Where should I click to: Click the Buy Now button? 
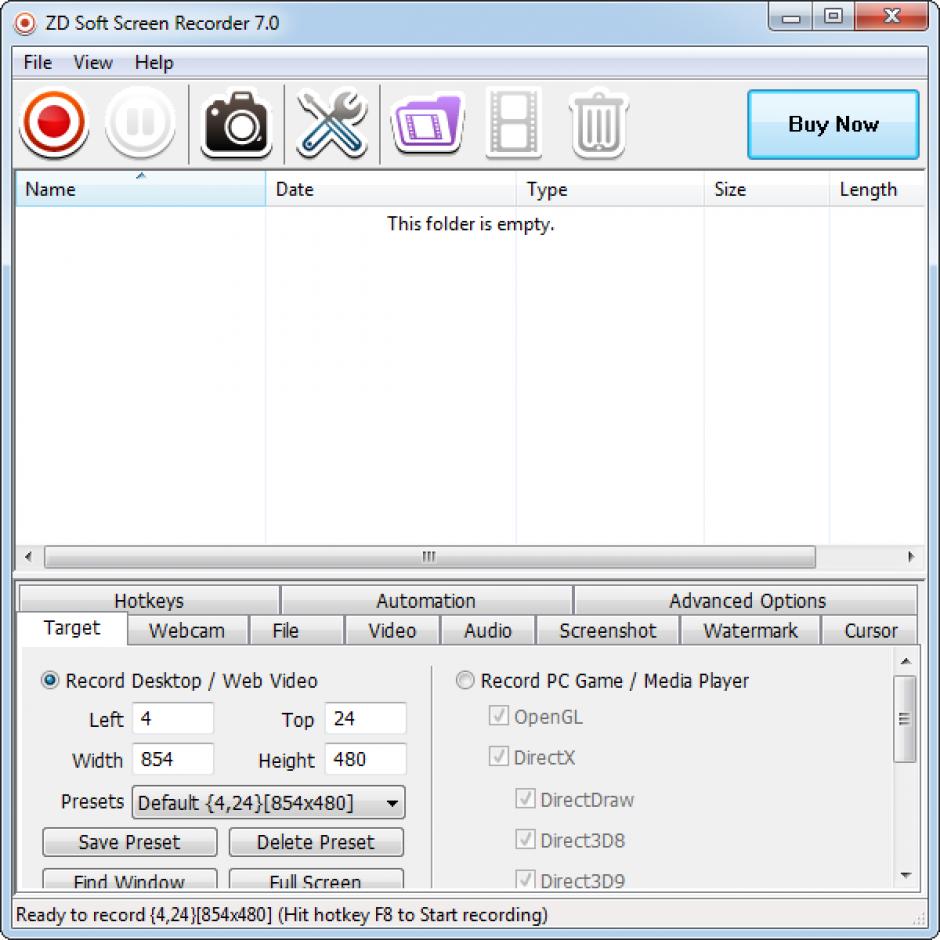point(833,124)
